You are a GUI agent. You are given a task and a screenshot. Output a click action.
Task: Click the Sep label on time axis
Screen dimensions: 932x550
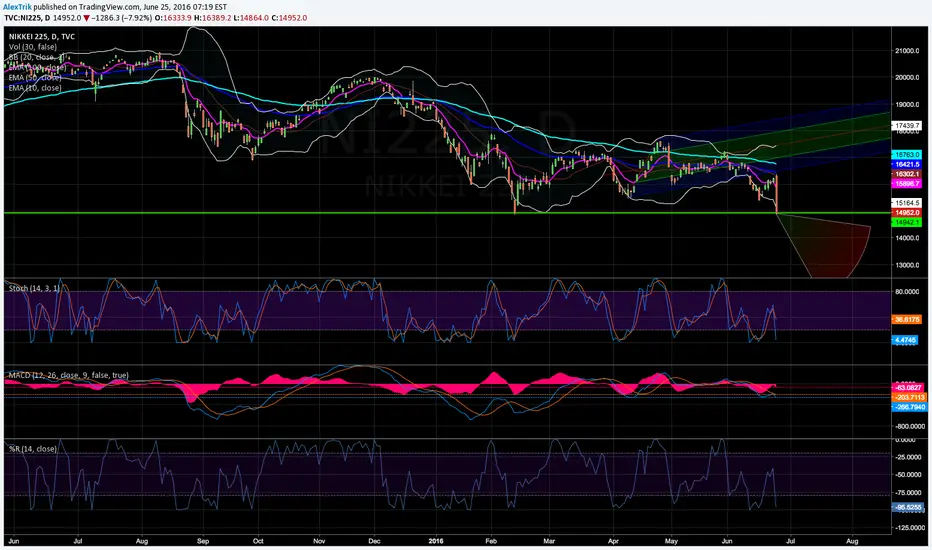203,541
